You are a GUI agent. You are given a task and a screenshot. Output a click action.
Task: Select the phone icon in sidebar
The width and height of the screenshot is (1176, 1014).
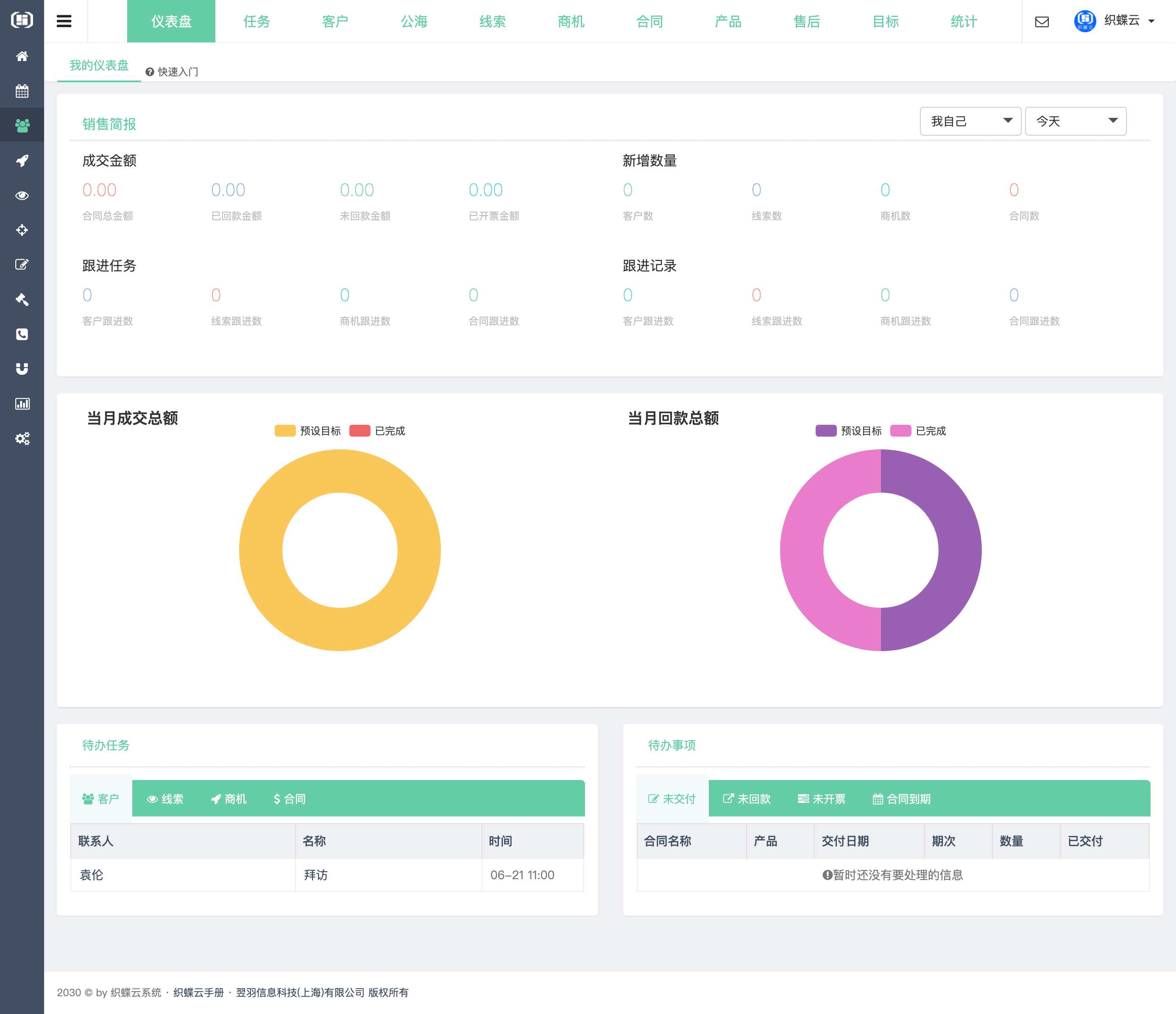[22, 334]
